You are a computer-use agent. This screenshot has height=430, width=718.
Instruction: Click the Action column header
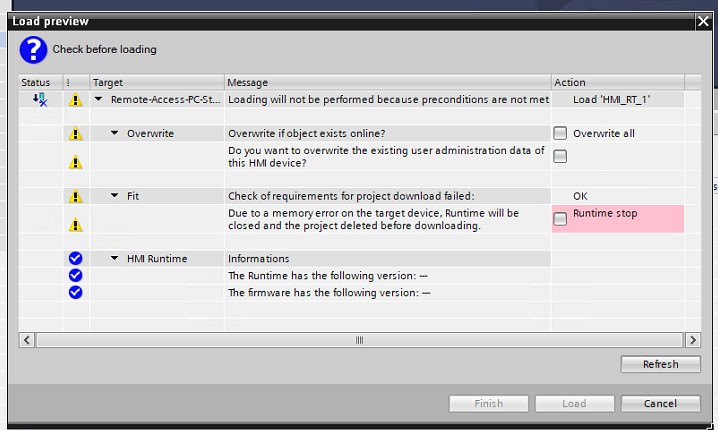[618, 82]
